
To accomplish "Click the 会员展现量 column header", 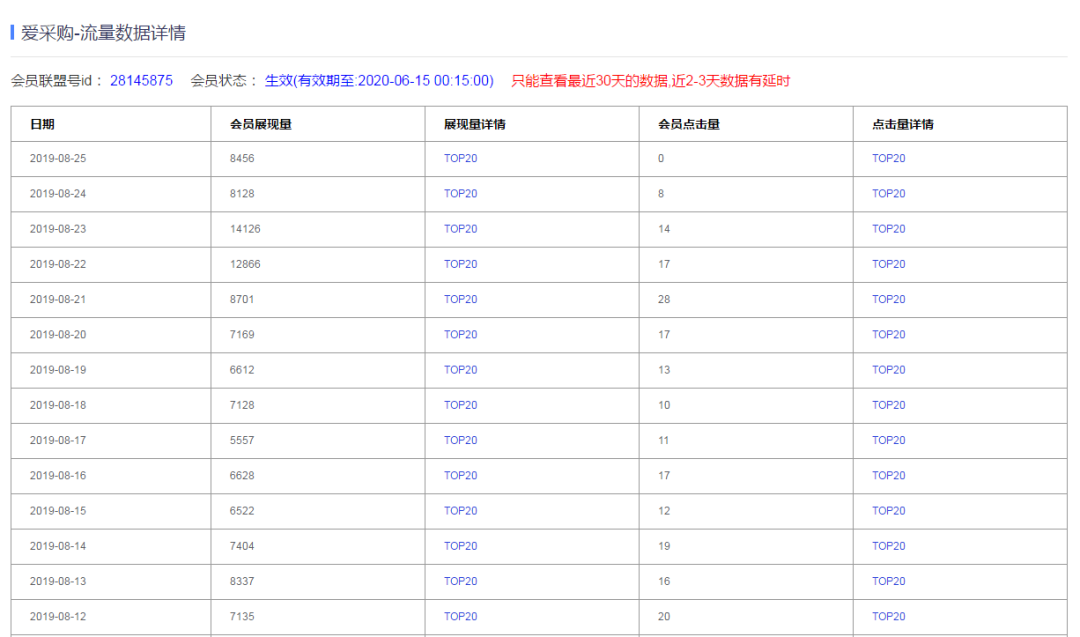I will point(260,124).
